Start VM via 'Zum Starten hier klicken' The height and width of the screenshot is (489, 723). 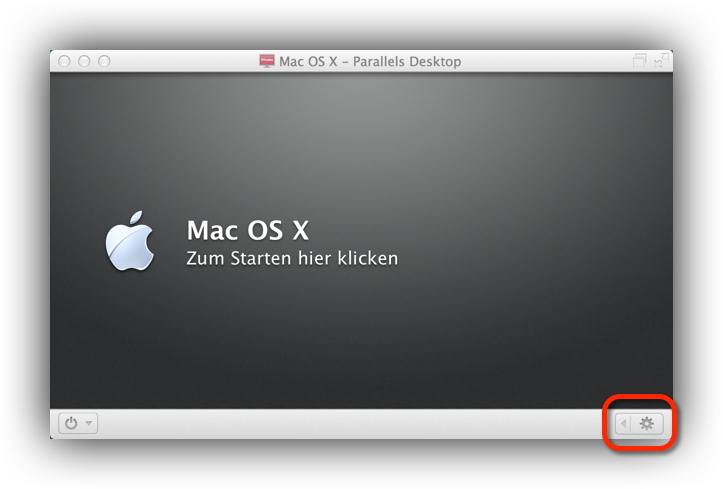point(292,259)
